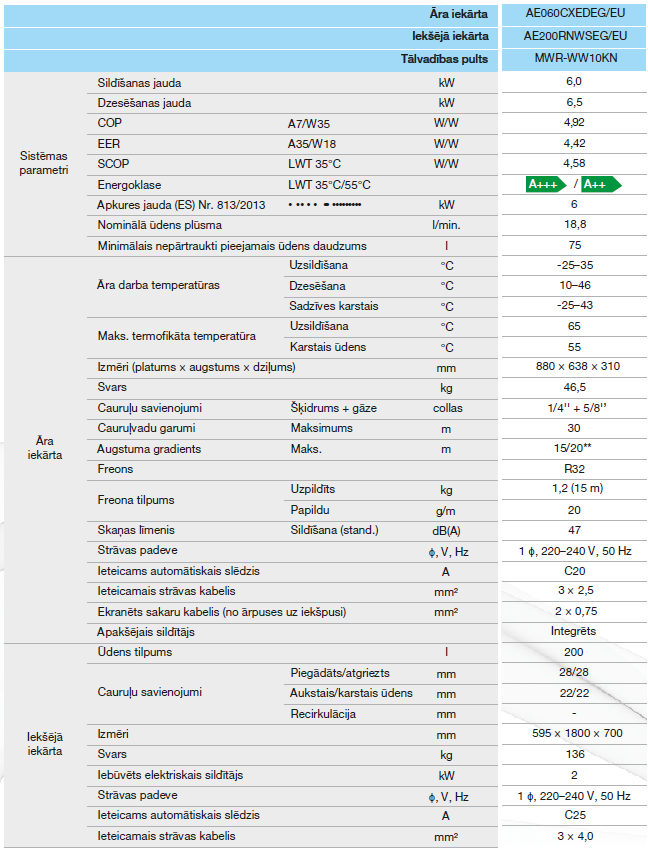Select the dimensions value 880 × 638 × 310

(x=573, y=366)
